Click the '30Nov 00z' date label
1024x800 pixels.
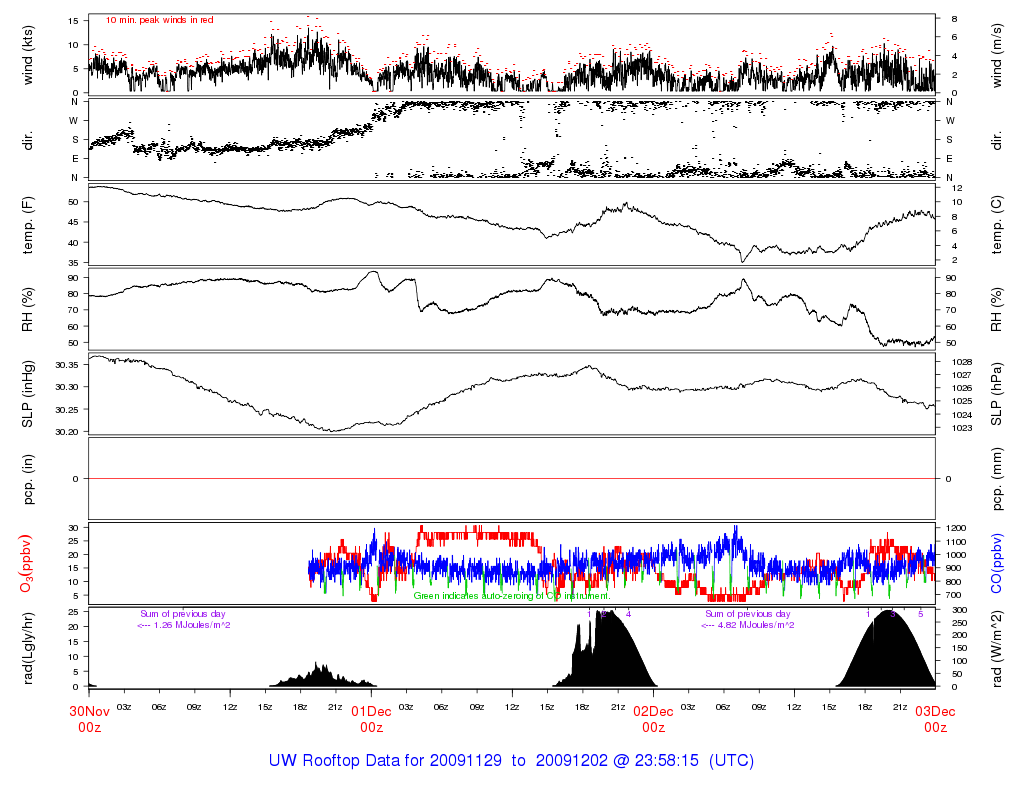pyautogui.click(x=89, y=719)
